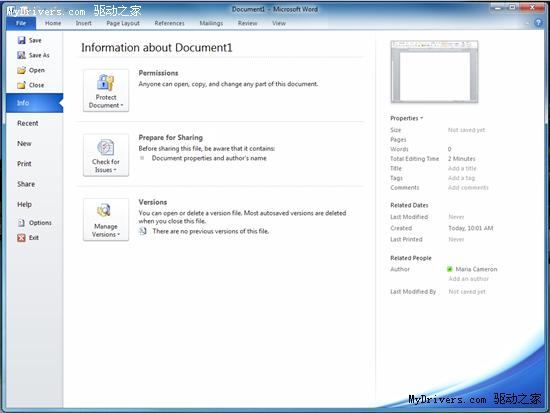The image size is (550, 413).
Task: Click the Prepare for Sharing heading
Action: (x=171, y=138)
